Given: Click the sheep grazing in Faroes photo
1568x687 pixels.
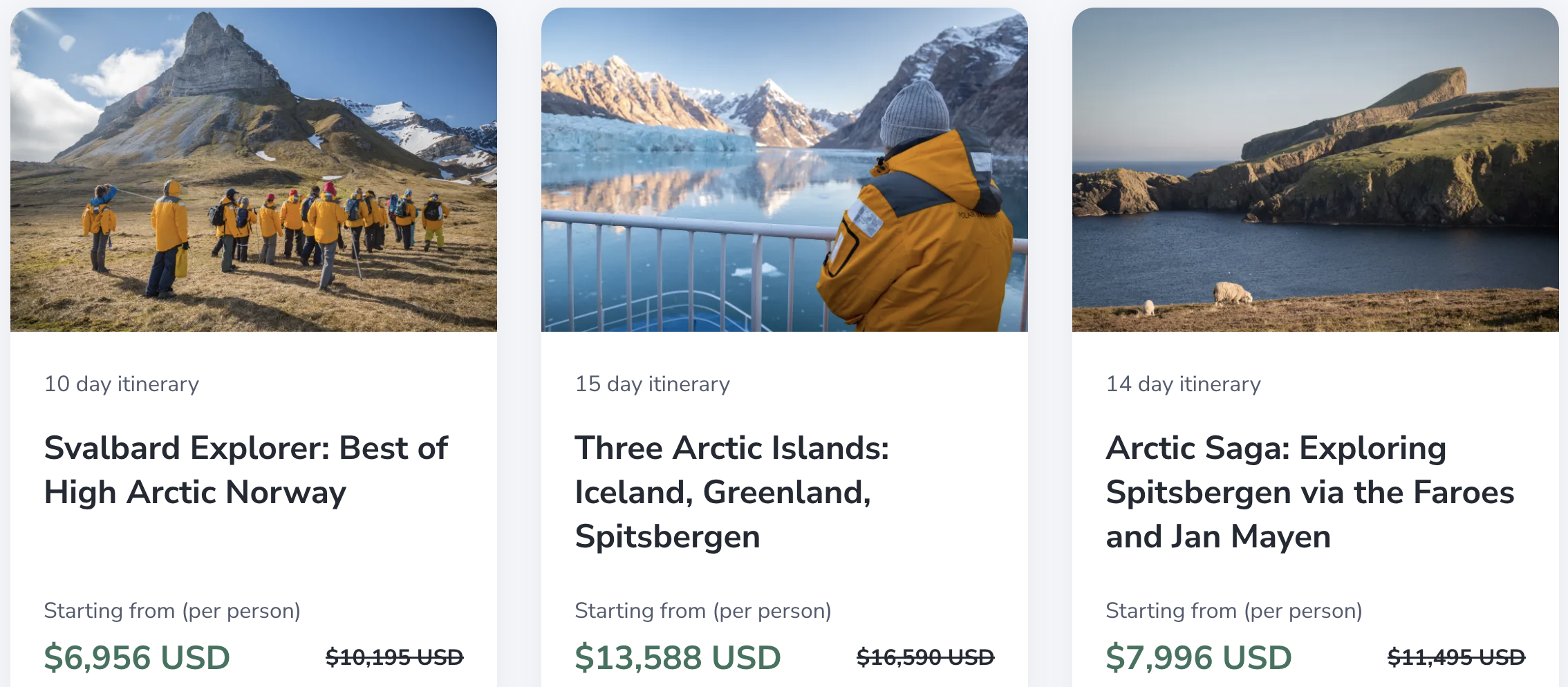Looking at the screenshot, I should [x=1316, y=169].
